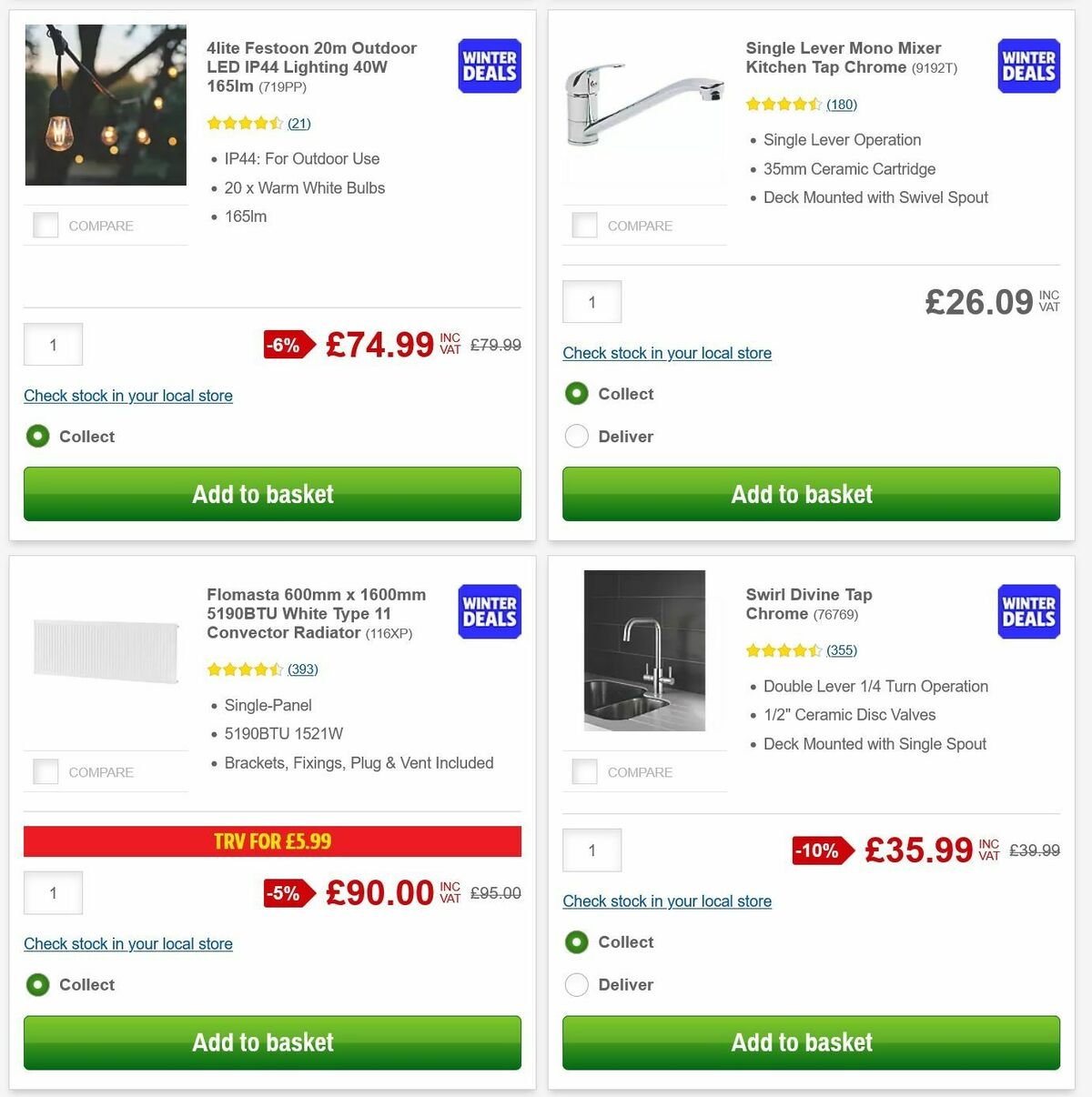Open the 393 reviews for the radiator
The width and height of the screenshot is (1092, 1097).
pyautogui.click(x=302, y=669)
